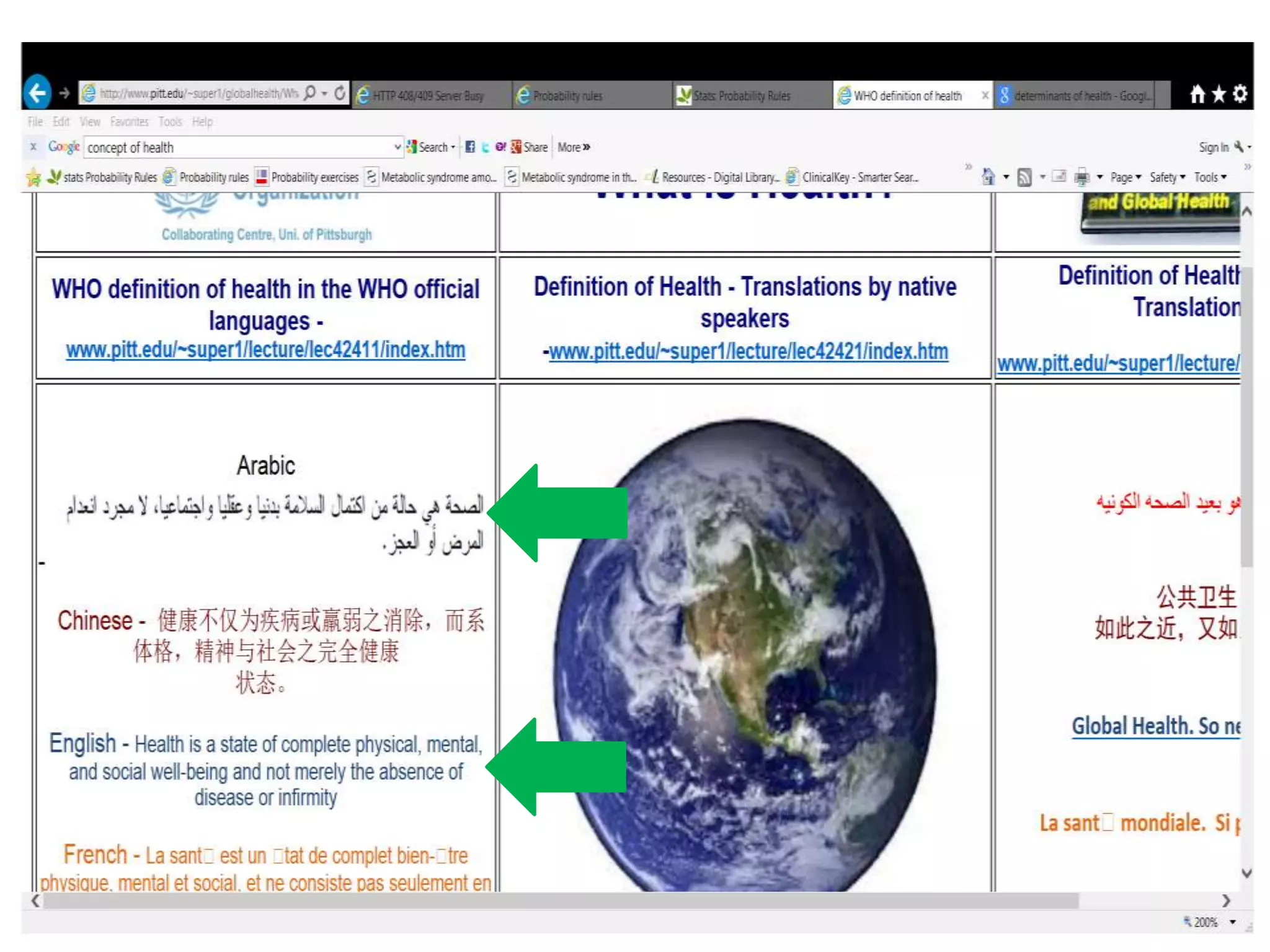Viewport: 1270px width, 952px height.
Task: Close the WHO definition of health tab
Action: (984, 95)
